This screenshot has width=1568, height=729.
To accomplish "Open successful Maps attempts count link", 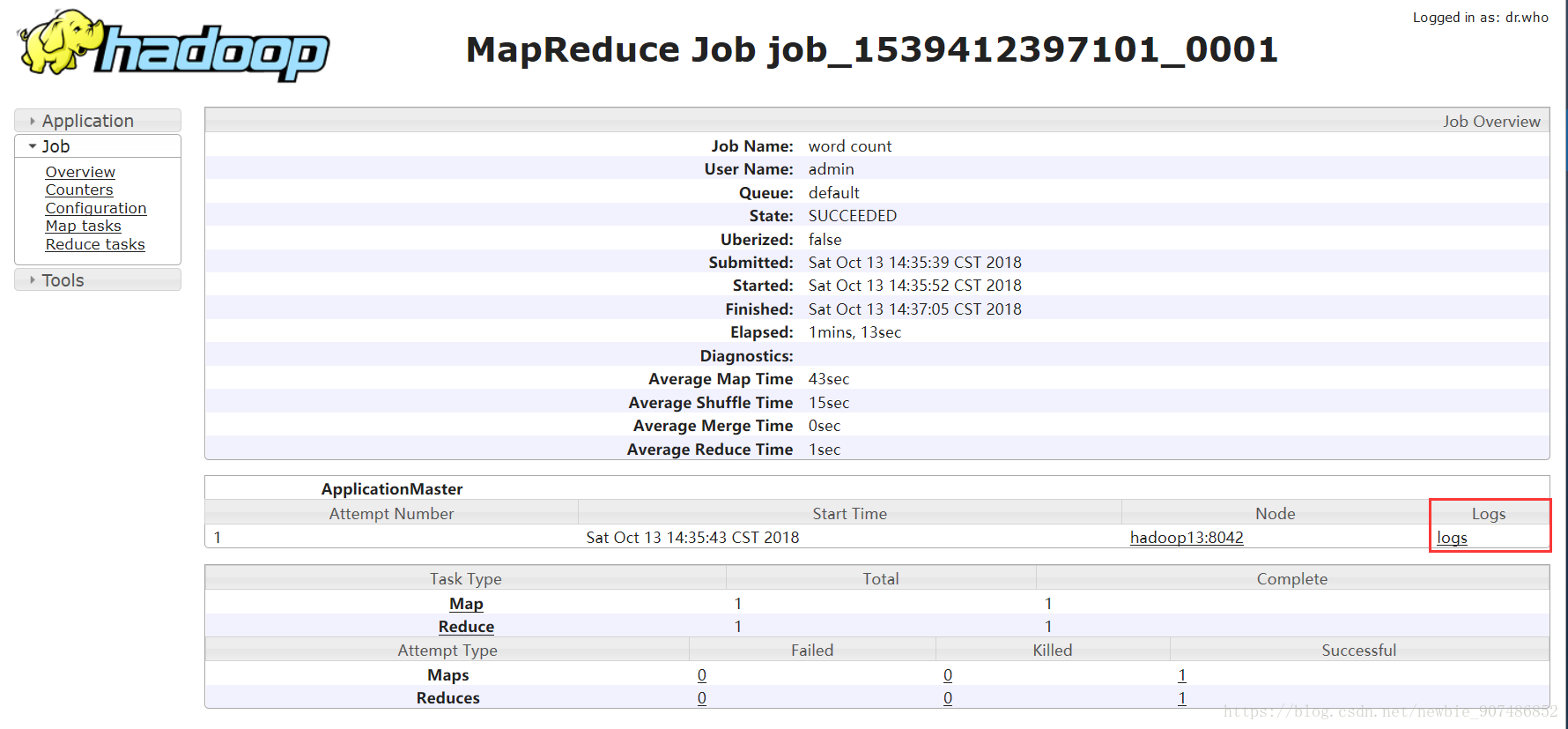I will (x=1182, y=675).
